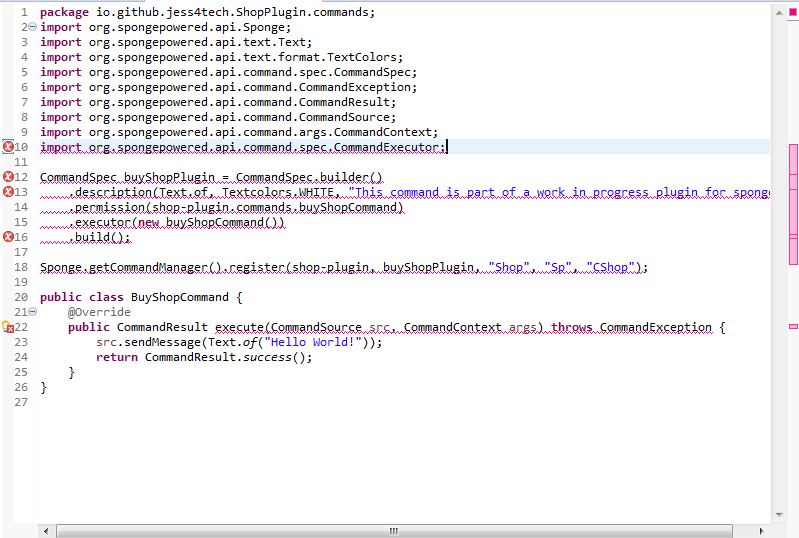Click the .description(Text.of line

[419, 192]
